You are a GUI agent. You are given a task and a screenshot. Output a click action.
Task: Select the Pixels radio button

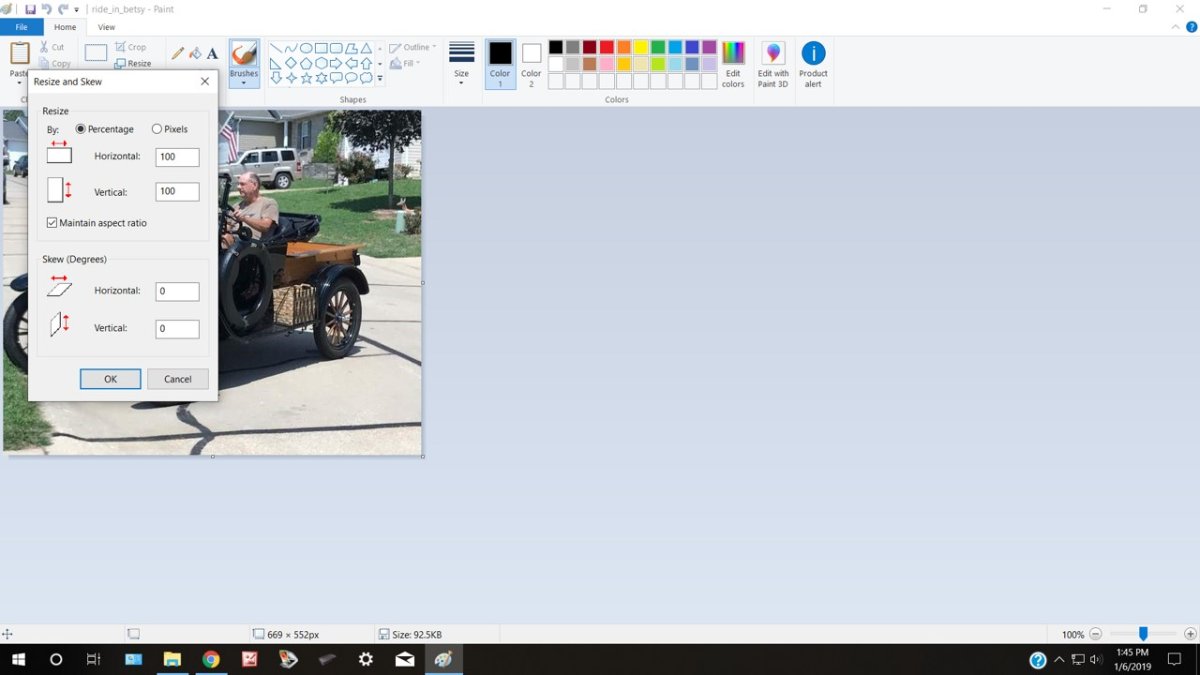click(x=157, y=129)
